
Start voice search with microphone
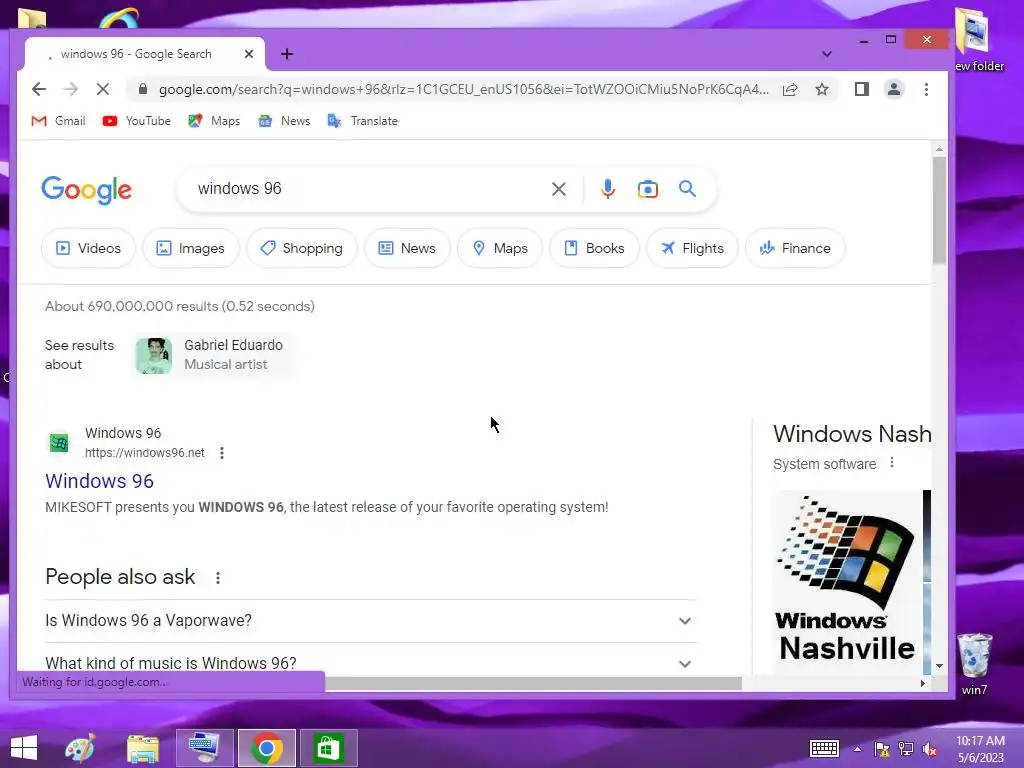pyautogui.click(x=607, y=189)
